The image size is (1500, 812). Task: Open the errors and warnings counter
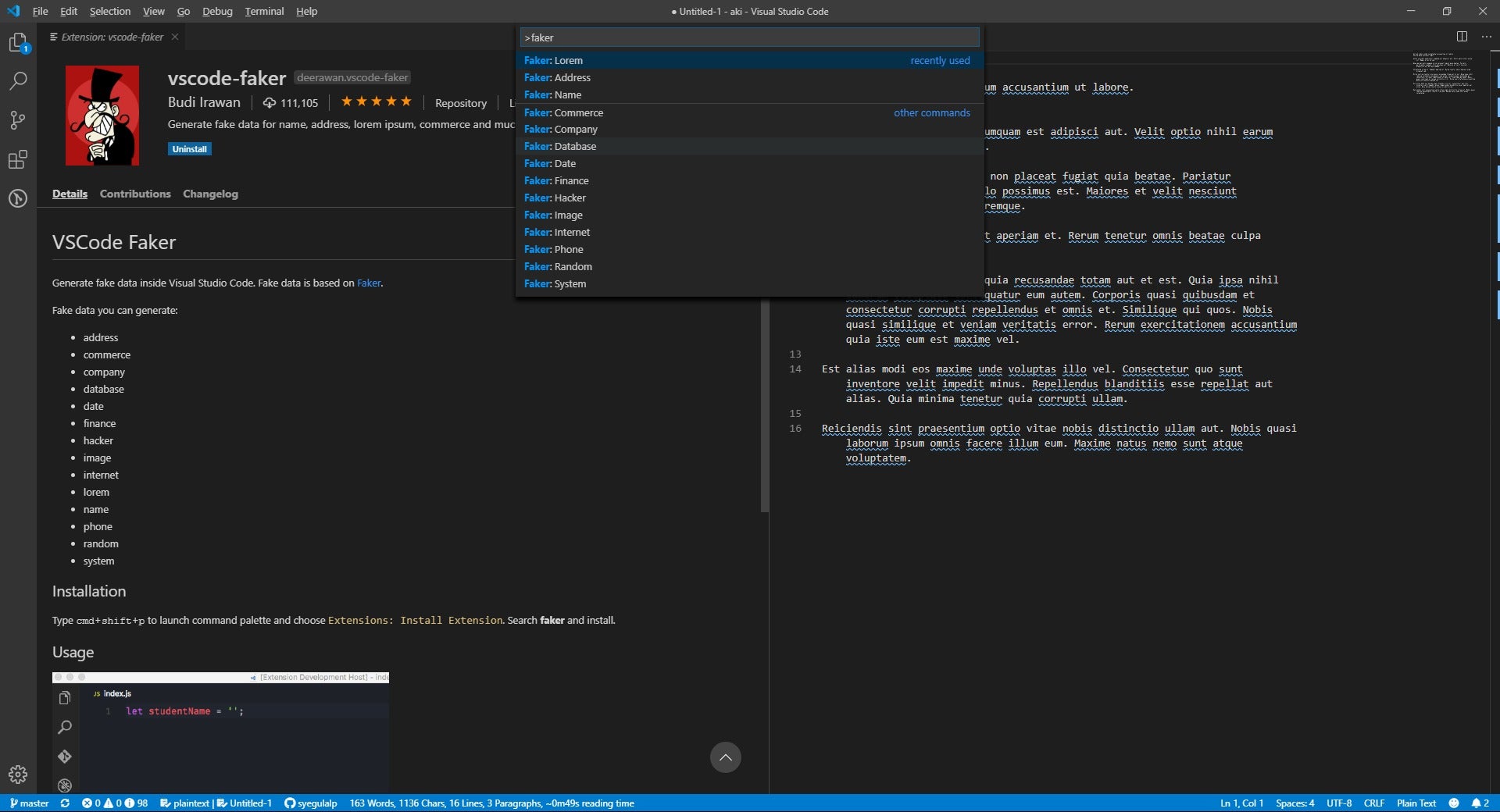tap(115, 803)
